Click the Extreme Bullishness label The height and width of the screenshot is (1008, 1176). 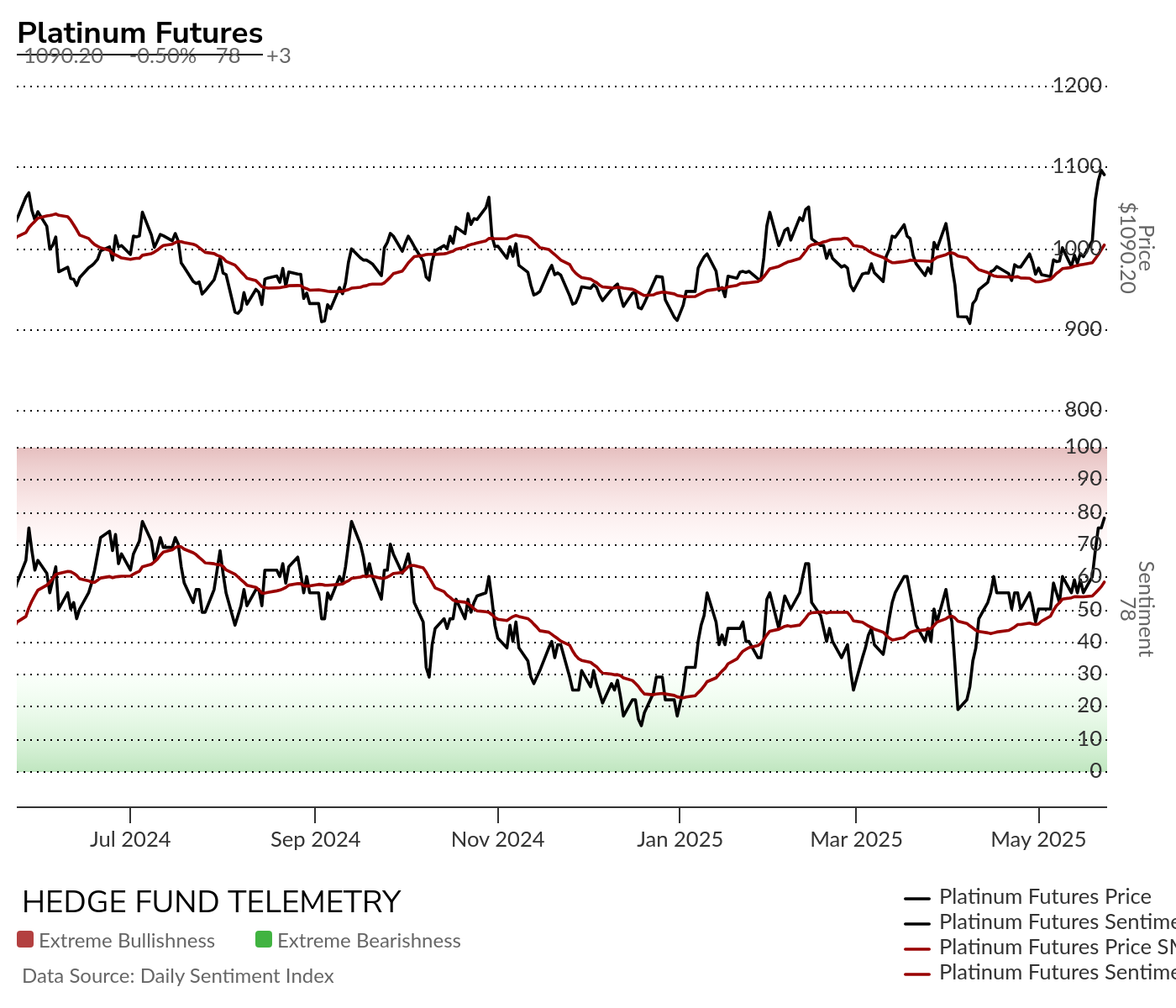click(x=127, y=941)
